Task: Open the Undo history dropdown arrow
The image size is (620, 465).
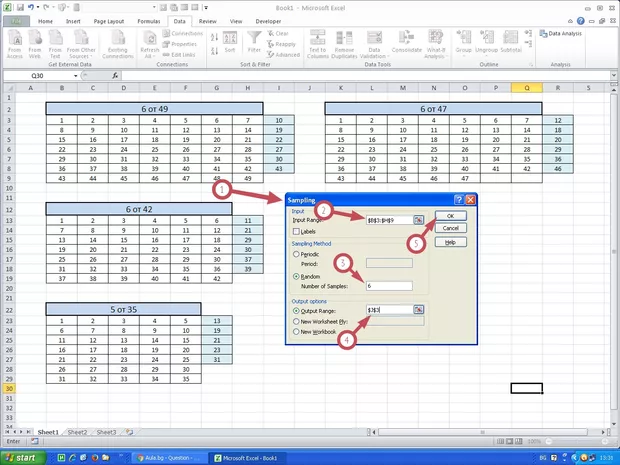Action: (38, 8)
